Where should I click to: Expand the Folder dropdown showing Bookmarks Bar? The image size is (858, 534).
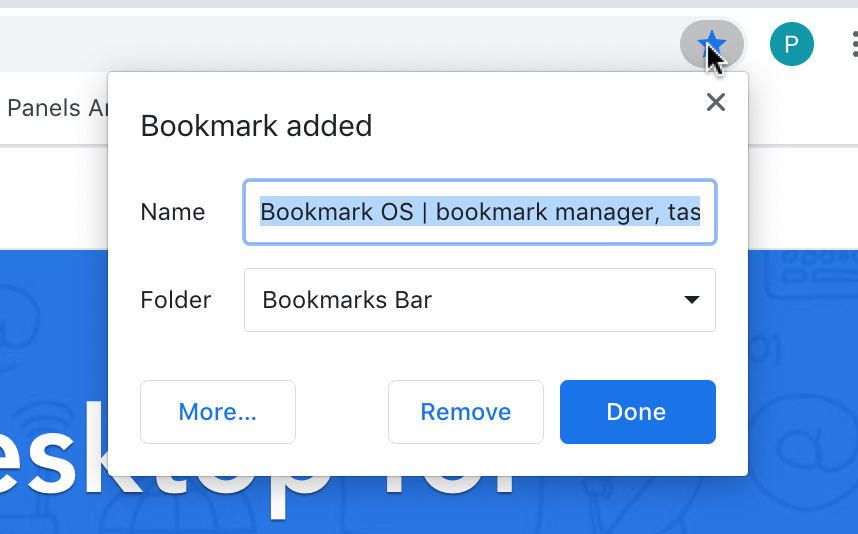click(x=480, y=300)
